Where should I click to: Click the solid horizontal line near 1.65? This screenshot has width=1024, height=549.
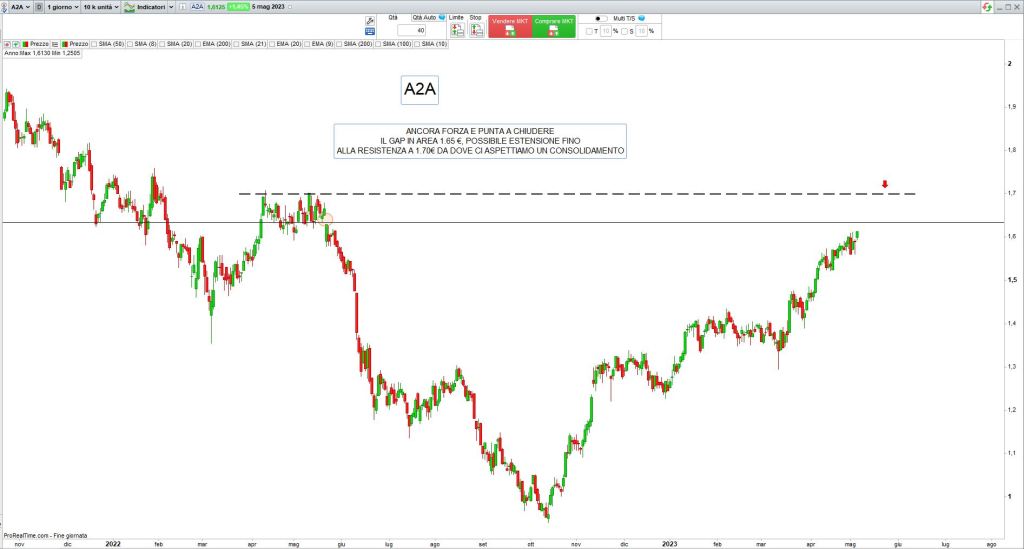[x=503, y=223]
